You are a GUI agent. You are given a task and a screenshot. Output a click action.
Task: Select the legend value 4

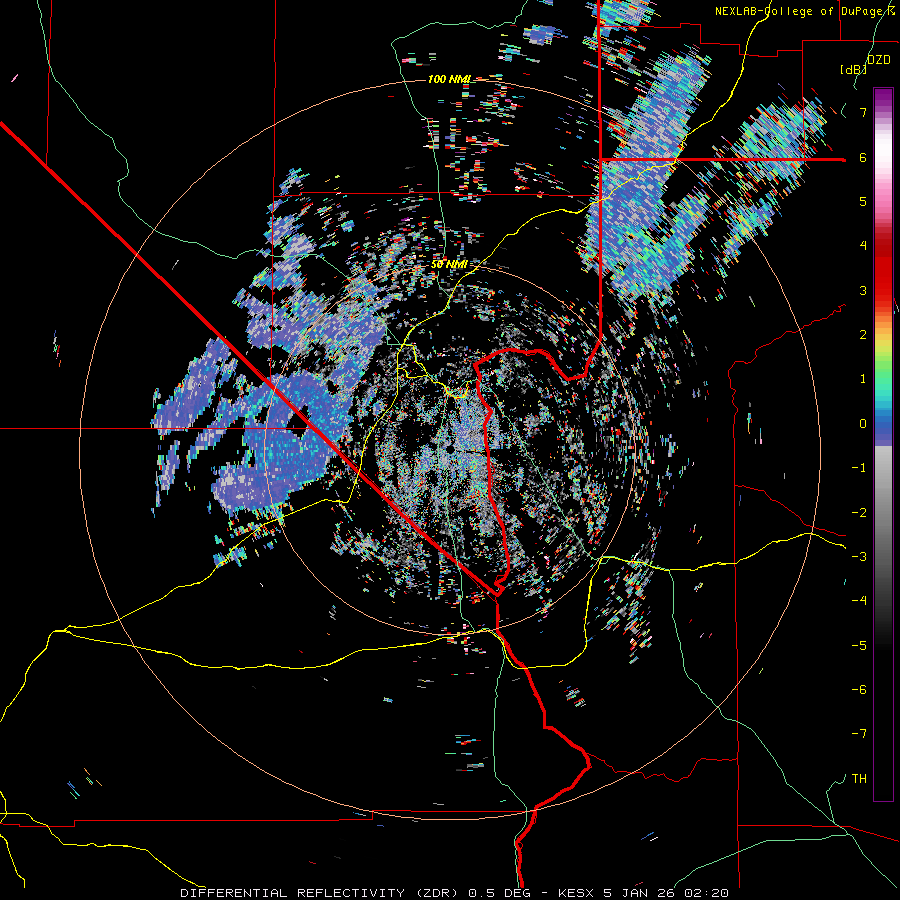[863, 246]
